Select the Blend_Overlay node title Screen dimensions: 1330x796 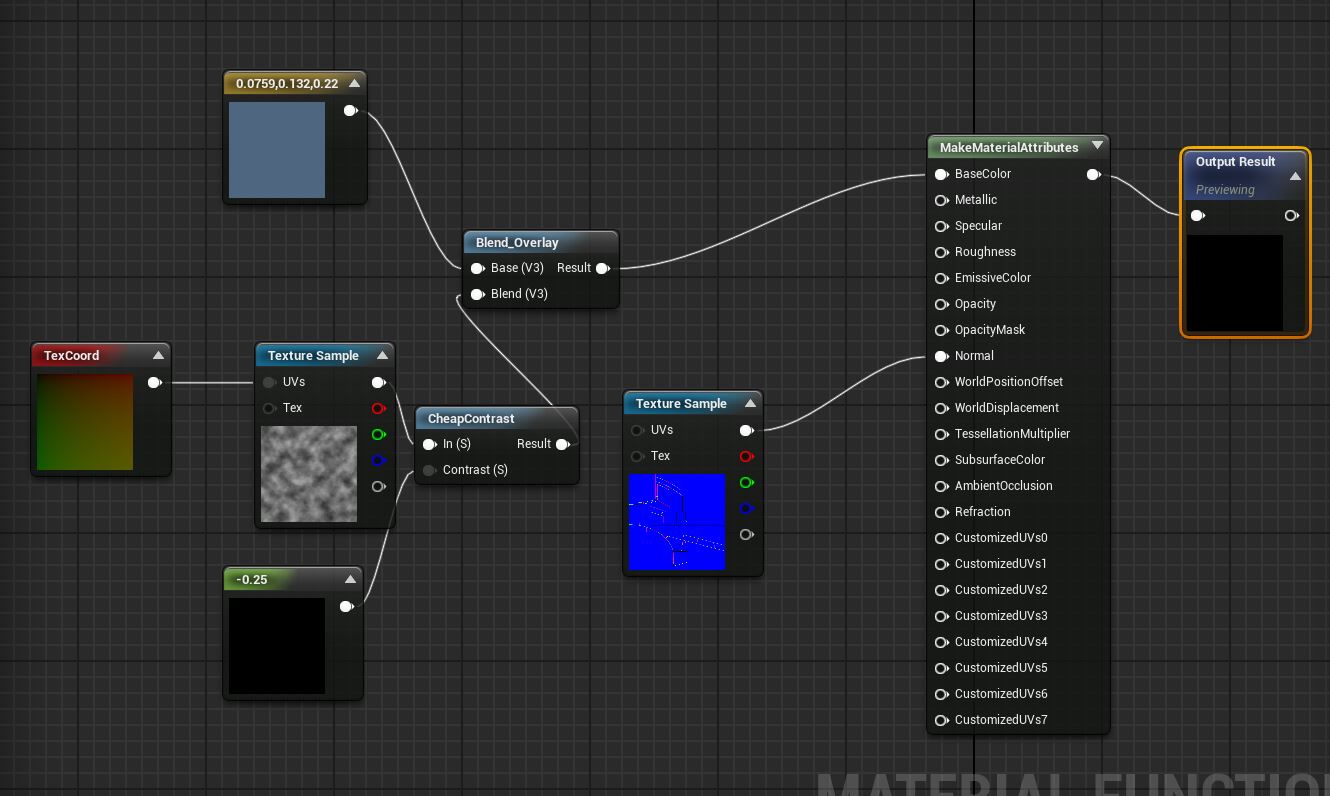(x=517, y=242)
